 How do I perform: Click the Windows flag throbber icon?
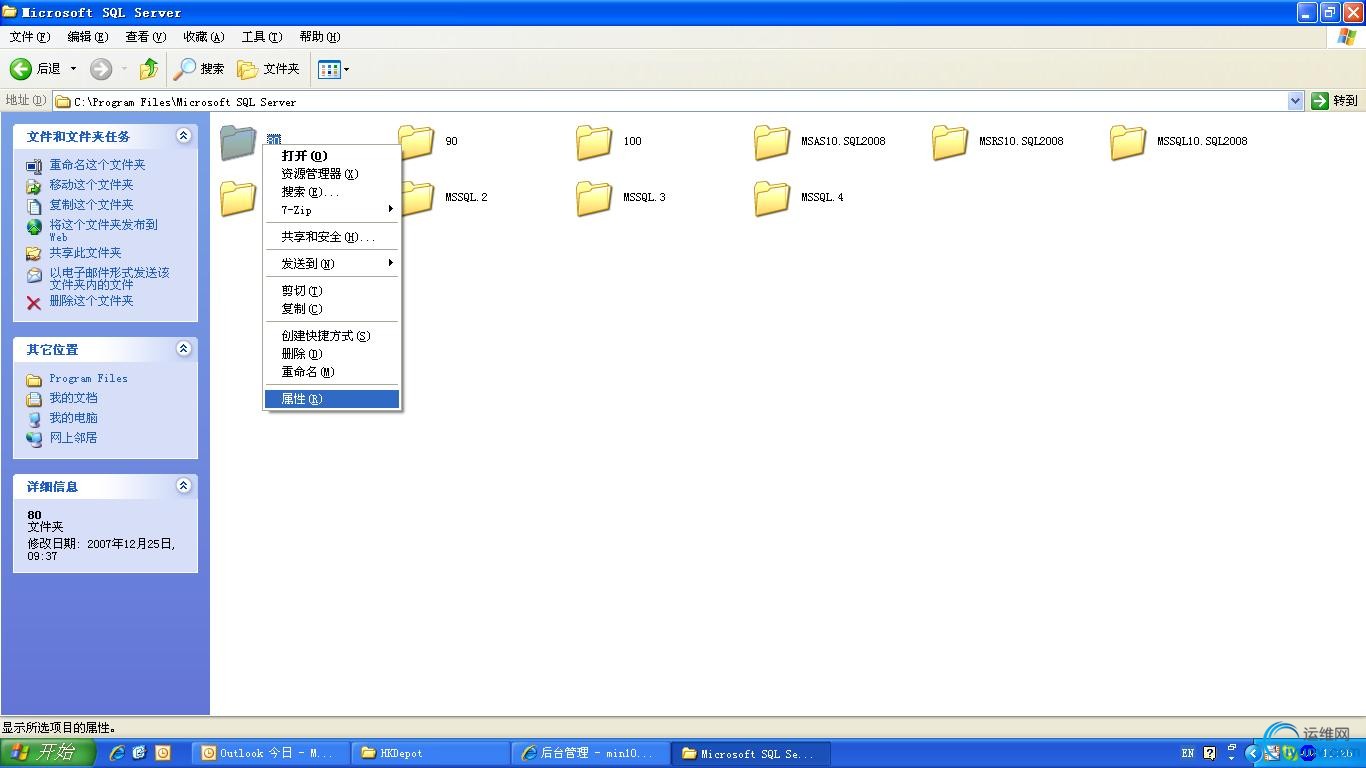point(1346,37)
